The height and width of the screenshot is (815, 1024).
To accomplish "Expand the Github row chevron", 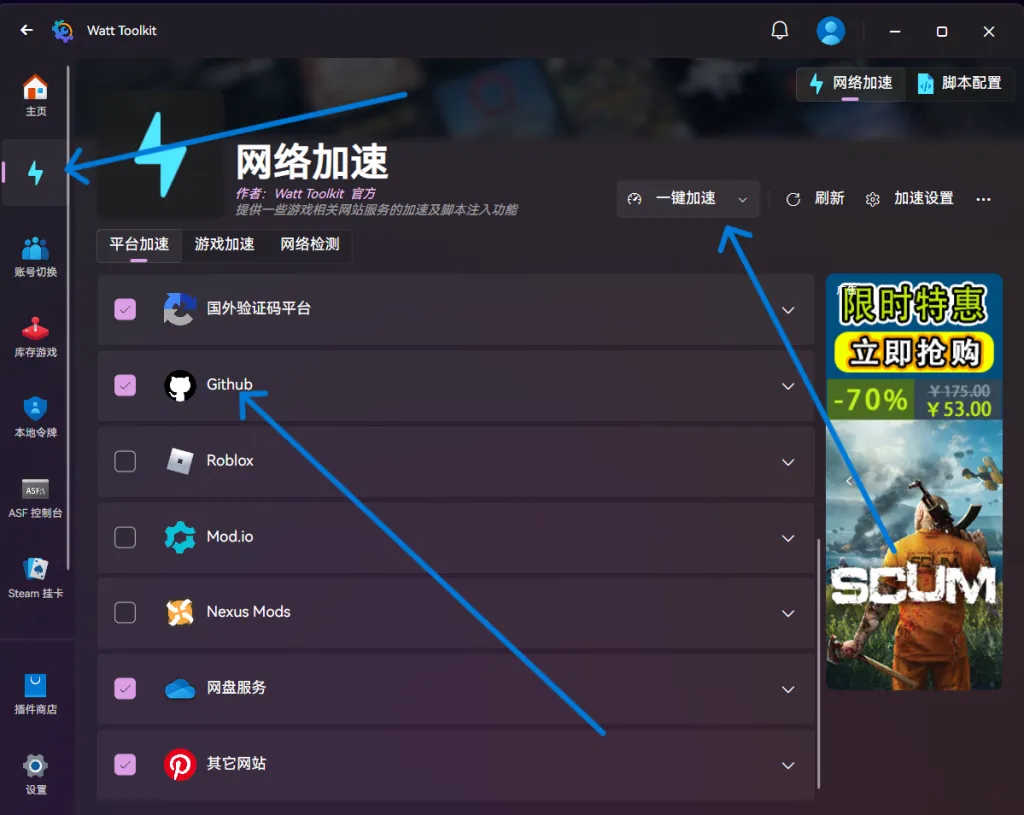I will tap(788, 387).
